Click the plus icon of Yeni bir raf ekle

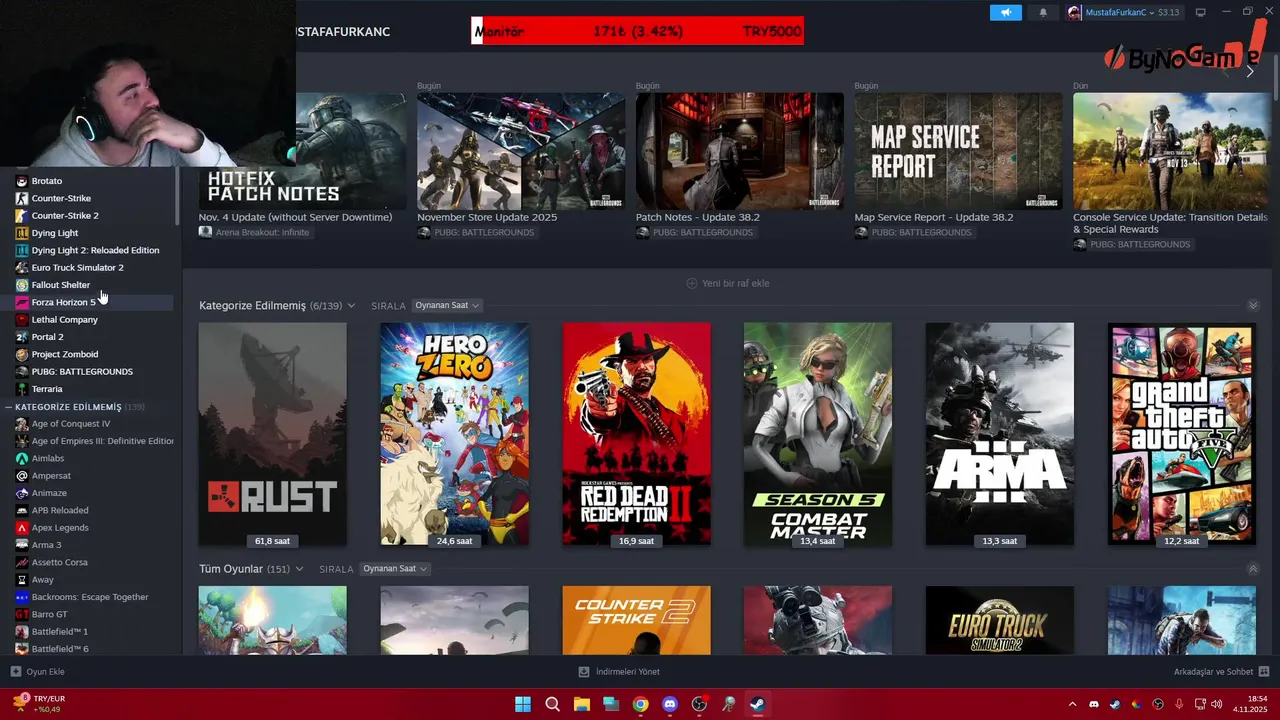[x=691, y=283]
